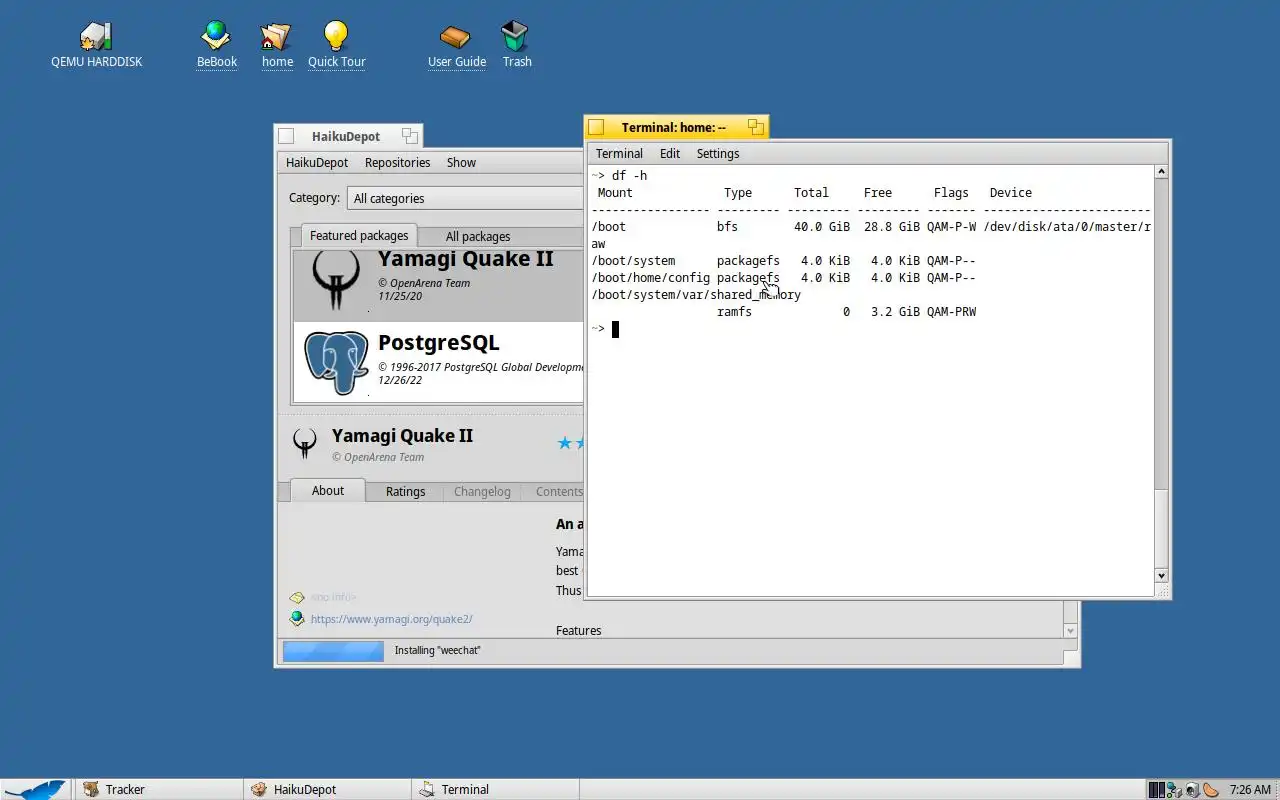This screenshot has height=800, width=1280.
Task: Select the About tab
Action: coord(327,490)
